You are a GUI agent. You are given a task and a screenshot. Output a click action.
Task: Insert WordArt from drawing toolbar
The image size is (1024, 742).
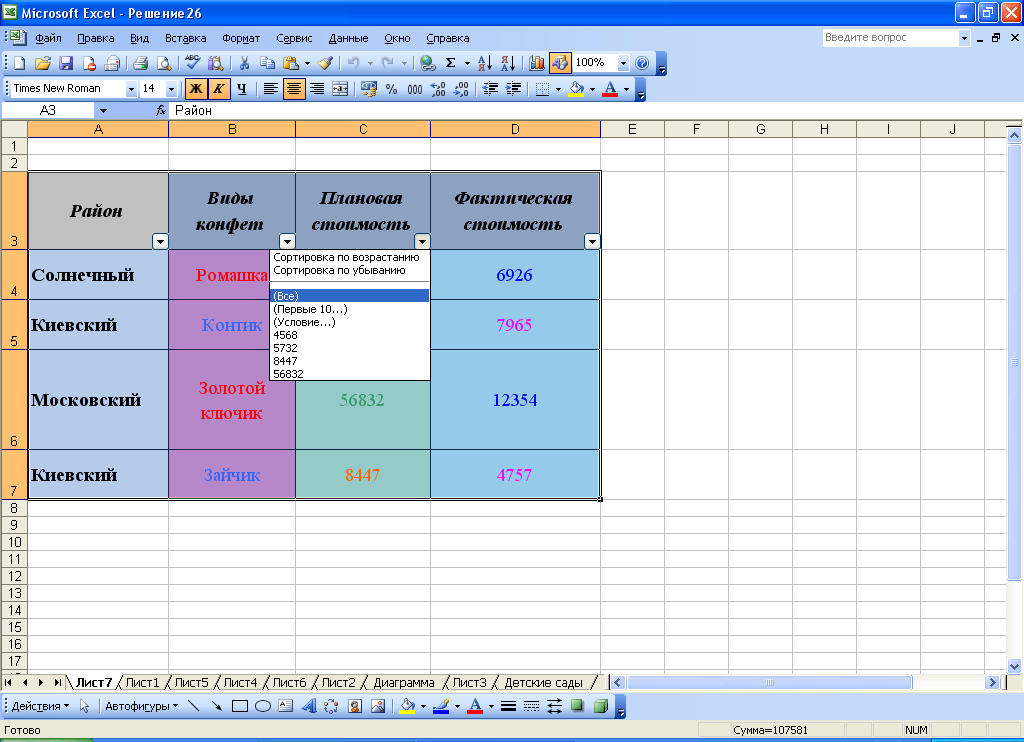click(x=308, y=706)
